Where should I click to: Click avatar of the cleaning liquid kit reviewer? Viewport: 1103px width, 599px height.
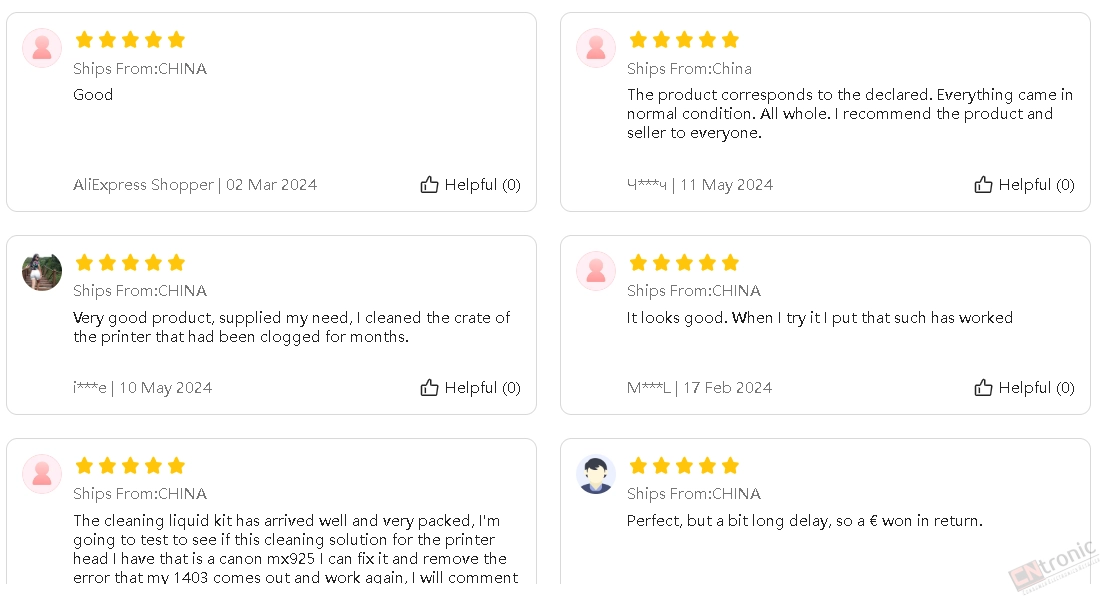pos(42,474)
